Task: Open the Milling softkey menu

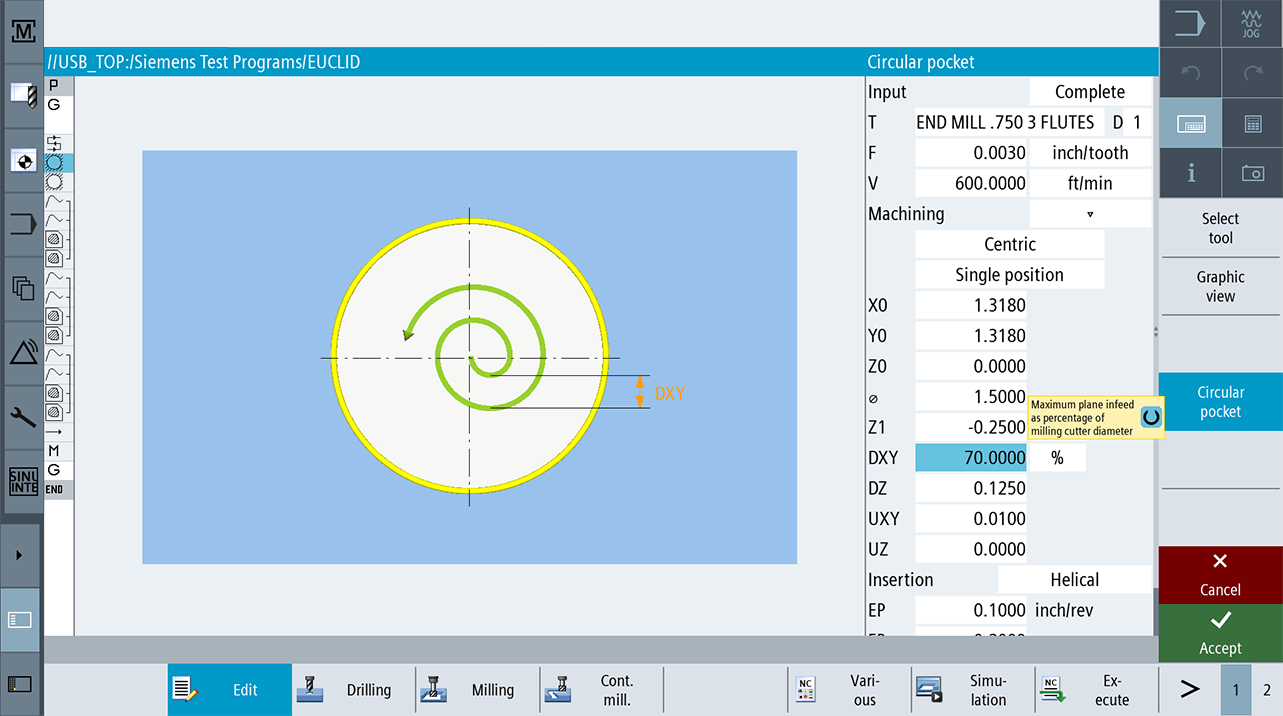Action: (478, 690)
